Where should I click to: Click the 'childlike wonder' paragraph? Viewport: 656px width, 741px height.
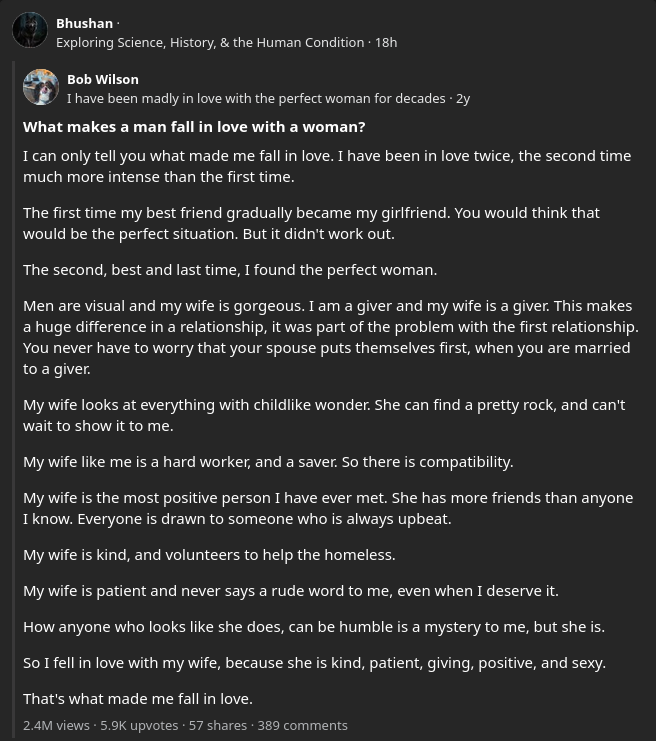point(324,415)
